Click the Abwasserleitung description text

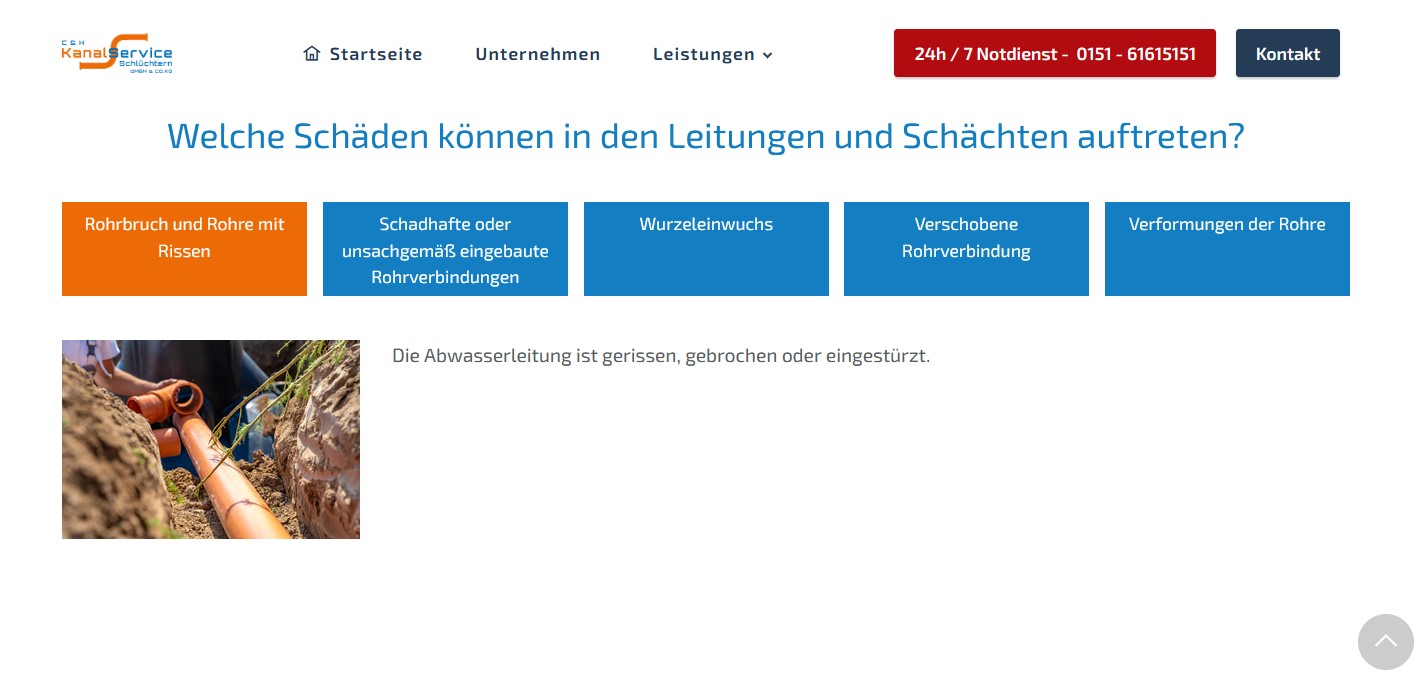point(660,356)
